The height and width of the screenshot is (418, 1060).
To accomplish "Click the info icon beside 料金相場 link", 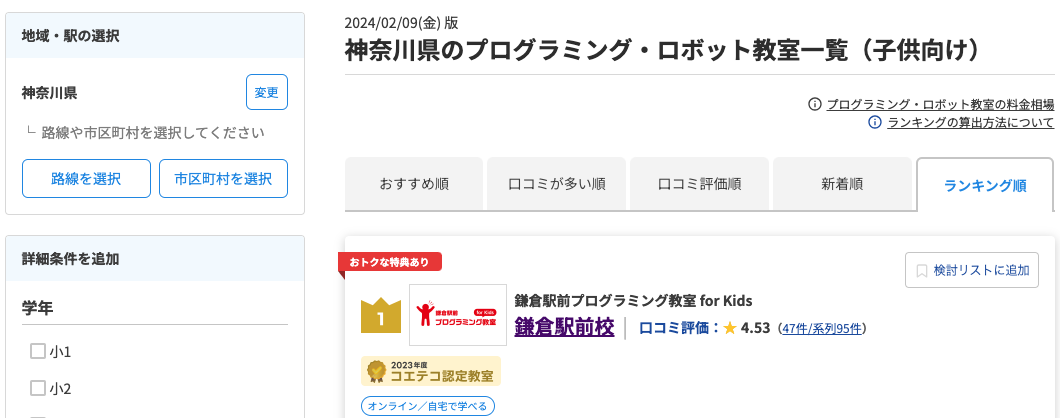I will [x=815, y=104].
